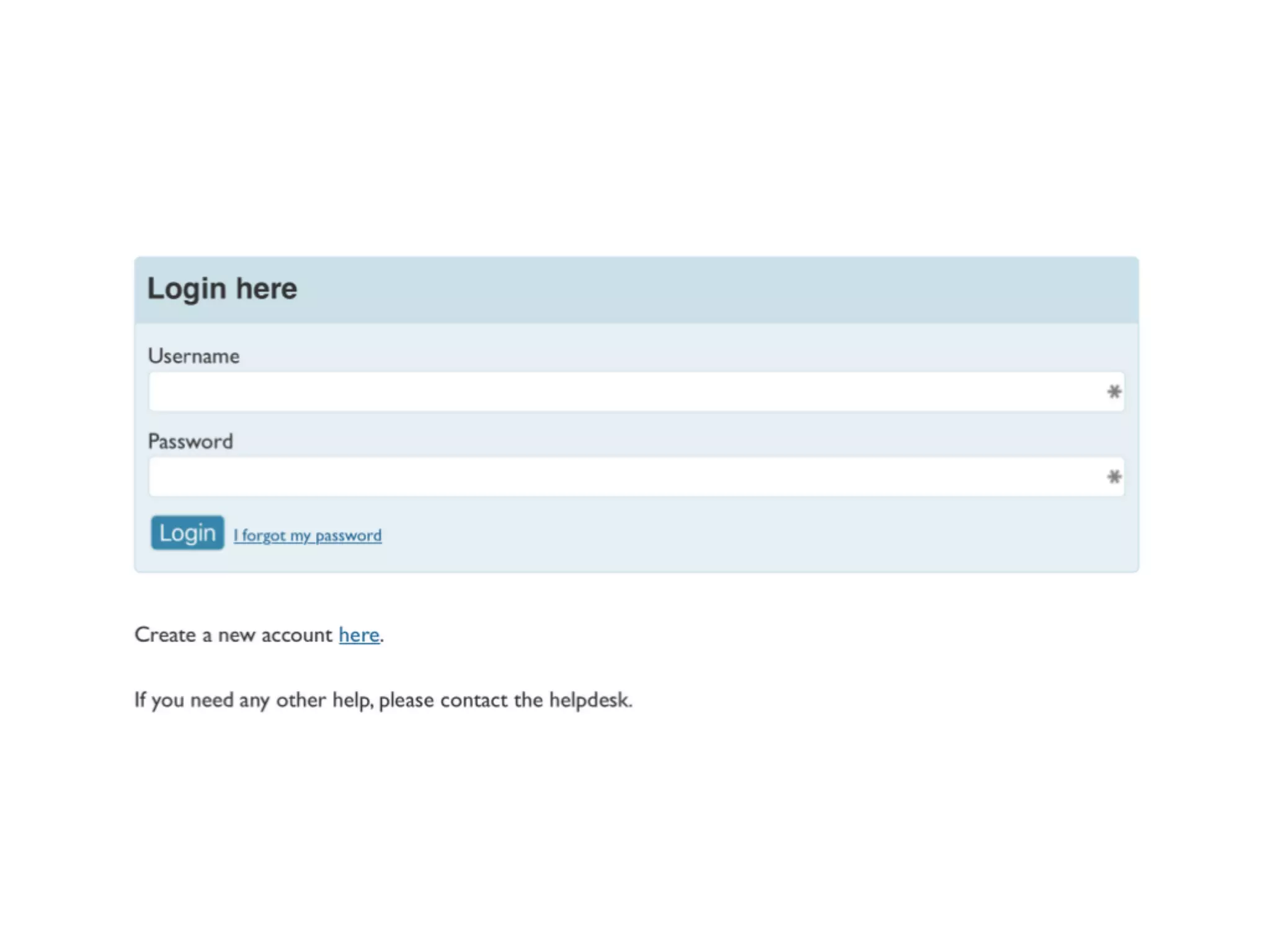Click empty header bar right of 'Login here'

click(x=744, y=289)
